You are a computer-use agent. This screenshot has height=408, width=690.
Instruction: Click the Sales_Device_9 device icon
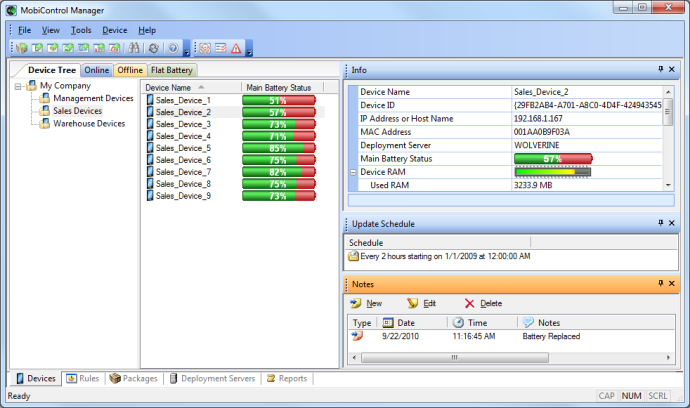pos(150,195)
